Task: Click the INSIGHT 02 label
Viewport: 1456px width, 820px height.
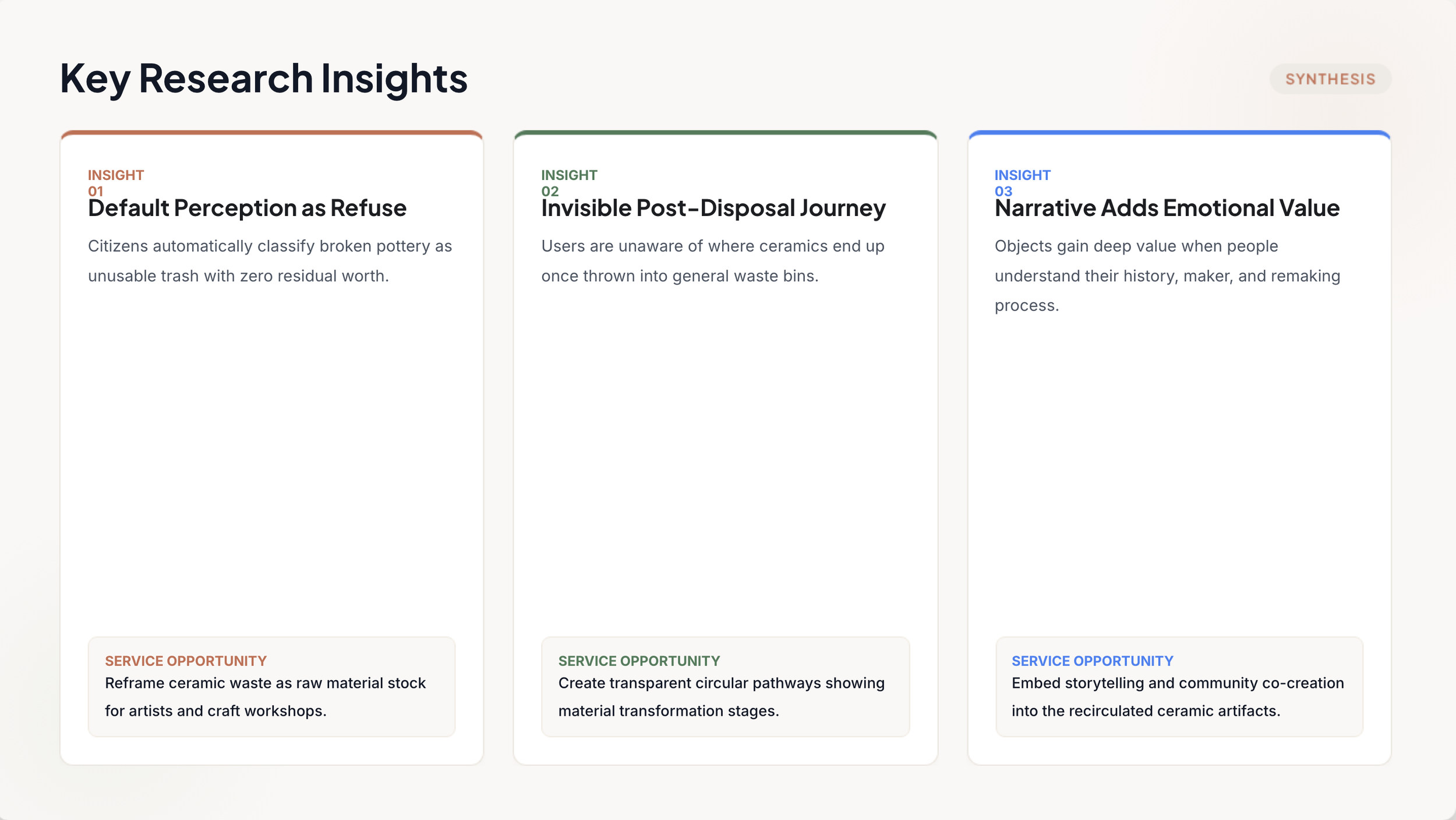Action: (569, 183)
